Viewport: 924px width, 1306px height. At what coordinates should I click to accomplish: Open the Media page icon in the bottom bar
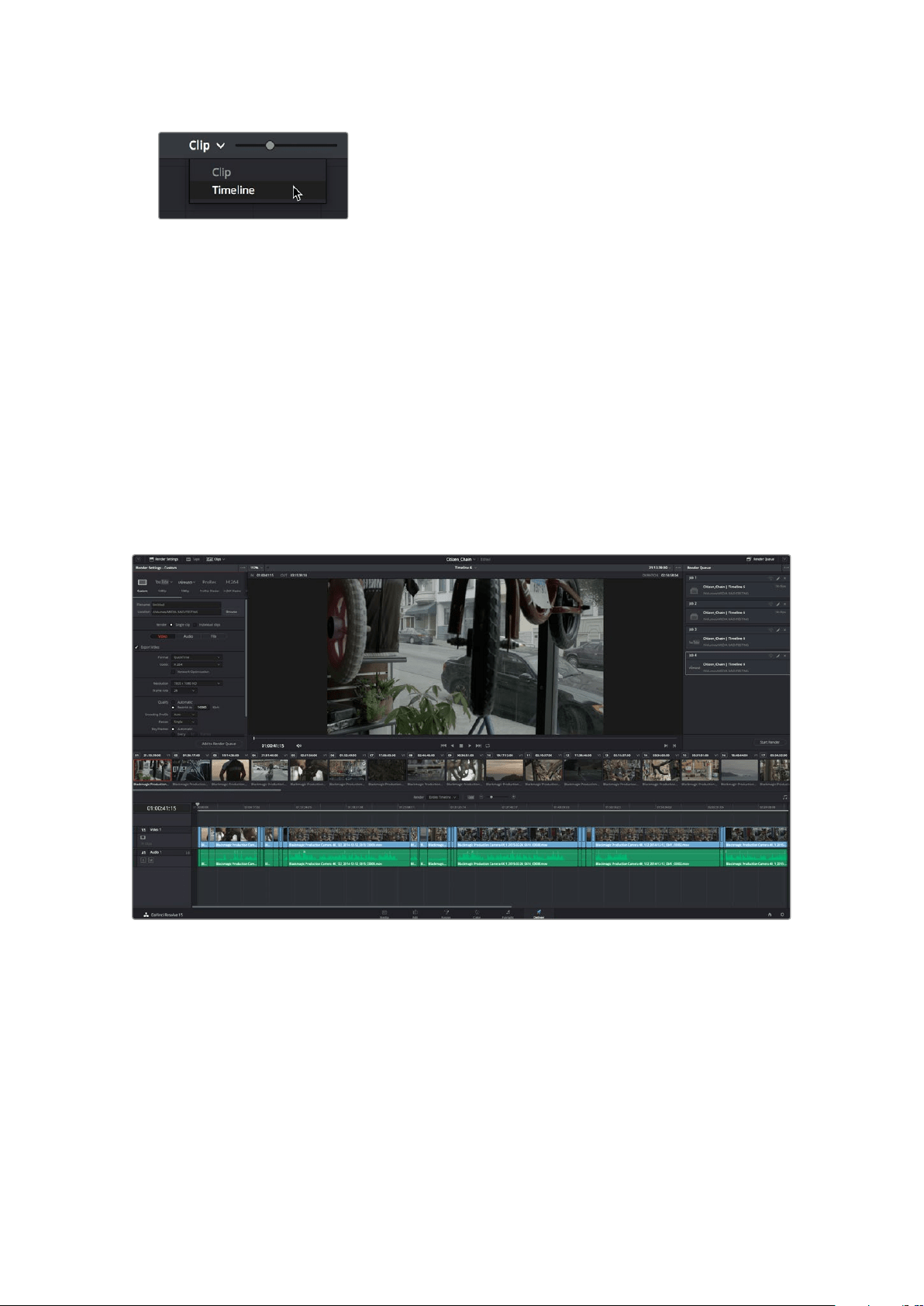pyautogui.click(x=384, y=914)
